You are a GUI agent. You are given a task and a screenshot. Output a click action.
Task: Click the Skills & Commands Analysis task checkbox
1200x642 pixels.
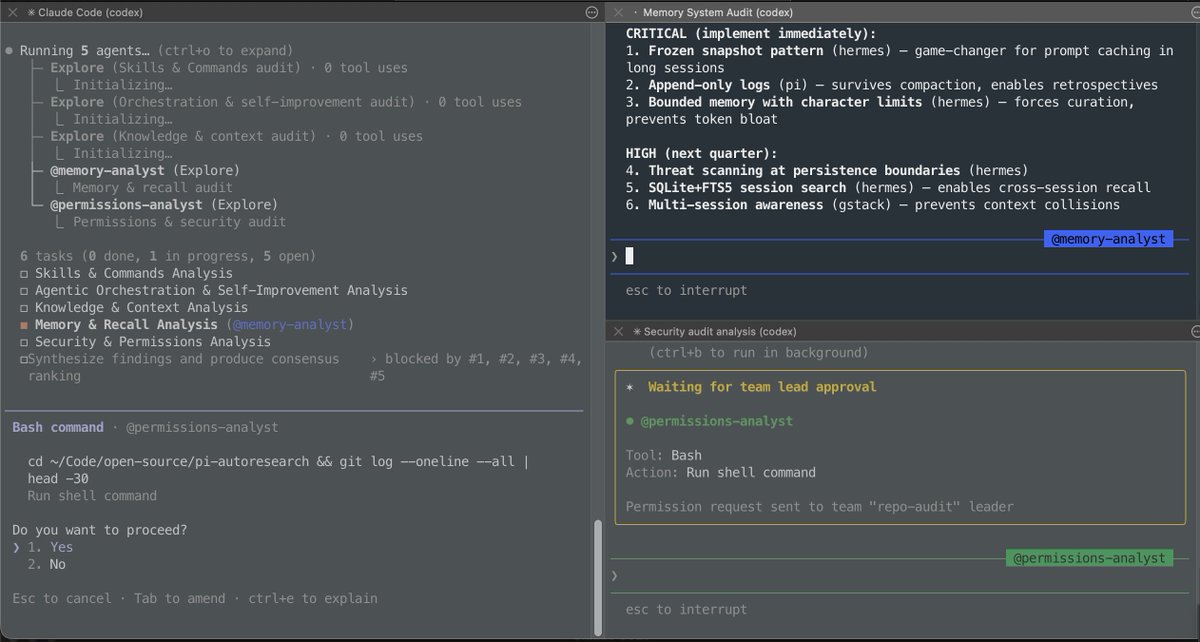coord(24,273)
